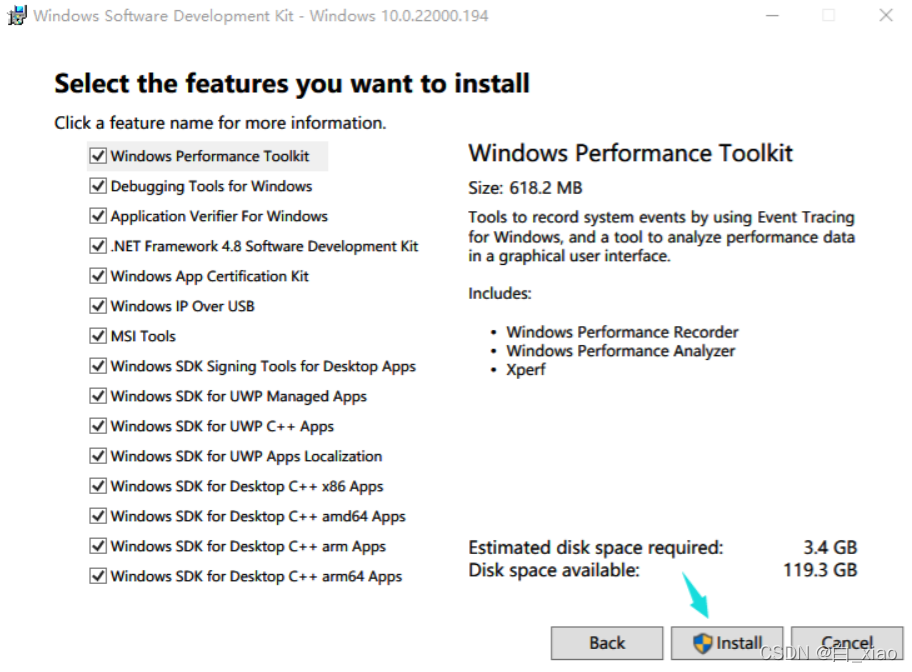This screenshot has width=912, height=672.
Task: Uncheck Windows SDK for UWP C++ Apps
Action: point(97,426)
